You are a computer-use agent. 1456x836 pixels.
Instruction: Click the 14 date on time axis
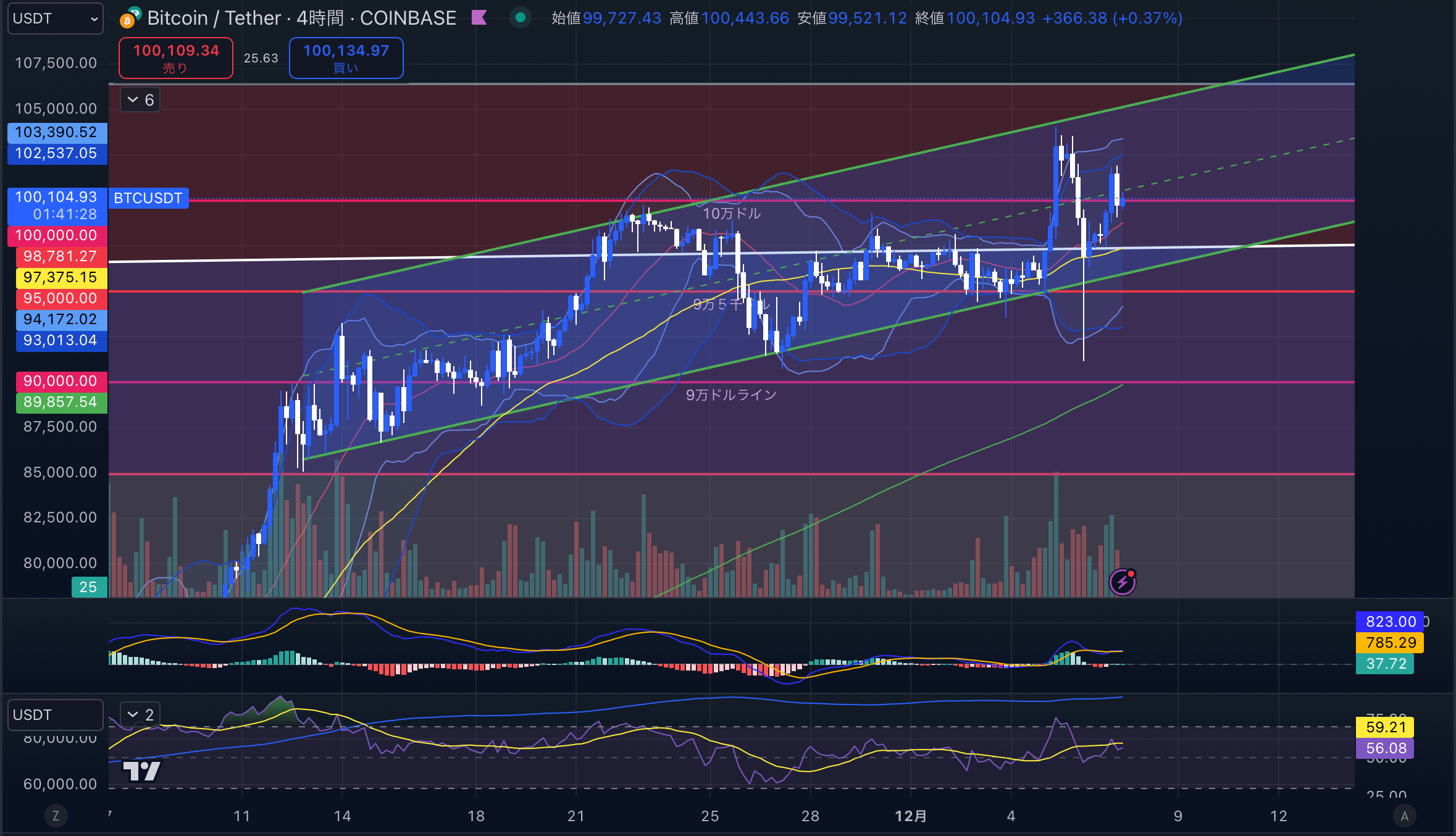342,816
